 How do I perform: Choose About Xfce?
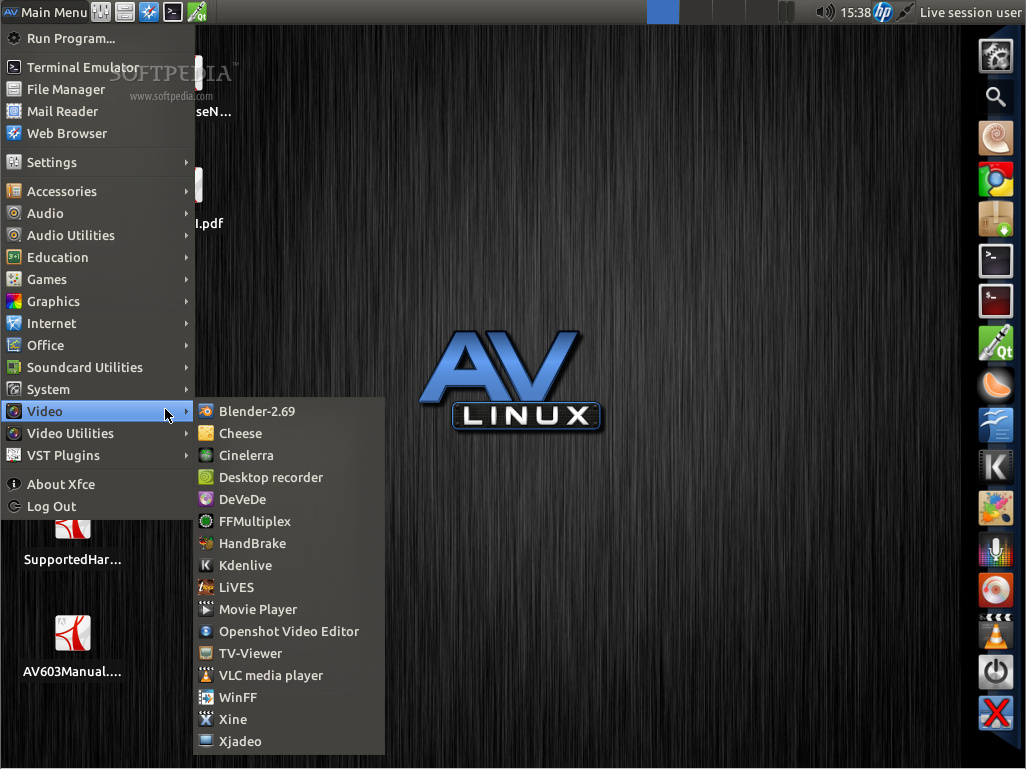tap(98, 484)
